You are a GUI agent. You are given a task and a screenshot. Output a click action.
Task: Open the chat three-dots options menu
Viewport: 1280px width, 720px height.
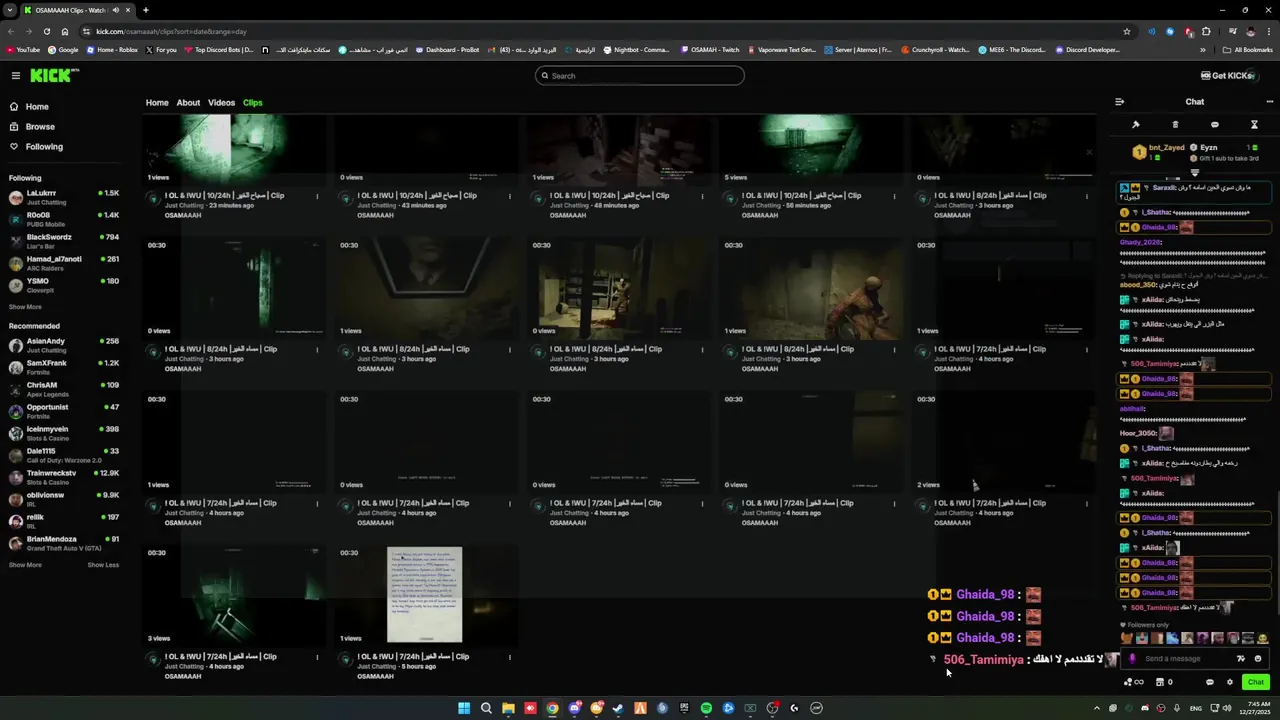(x=1270, y=102)
